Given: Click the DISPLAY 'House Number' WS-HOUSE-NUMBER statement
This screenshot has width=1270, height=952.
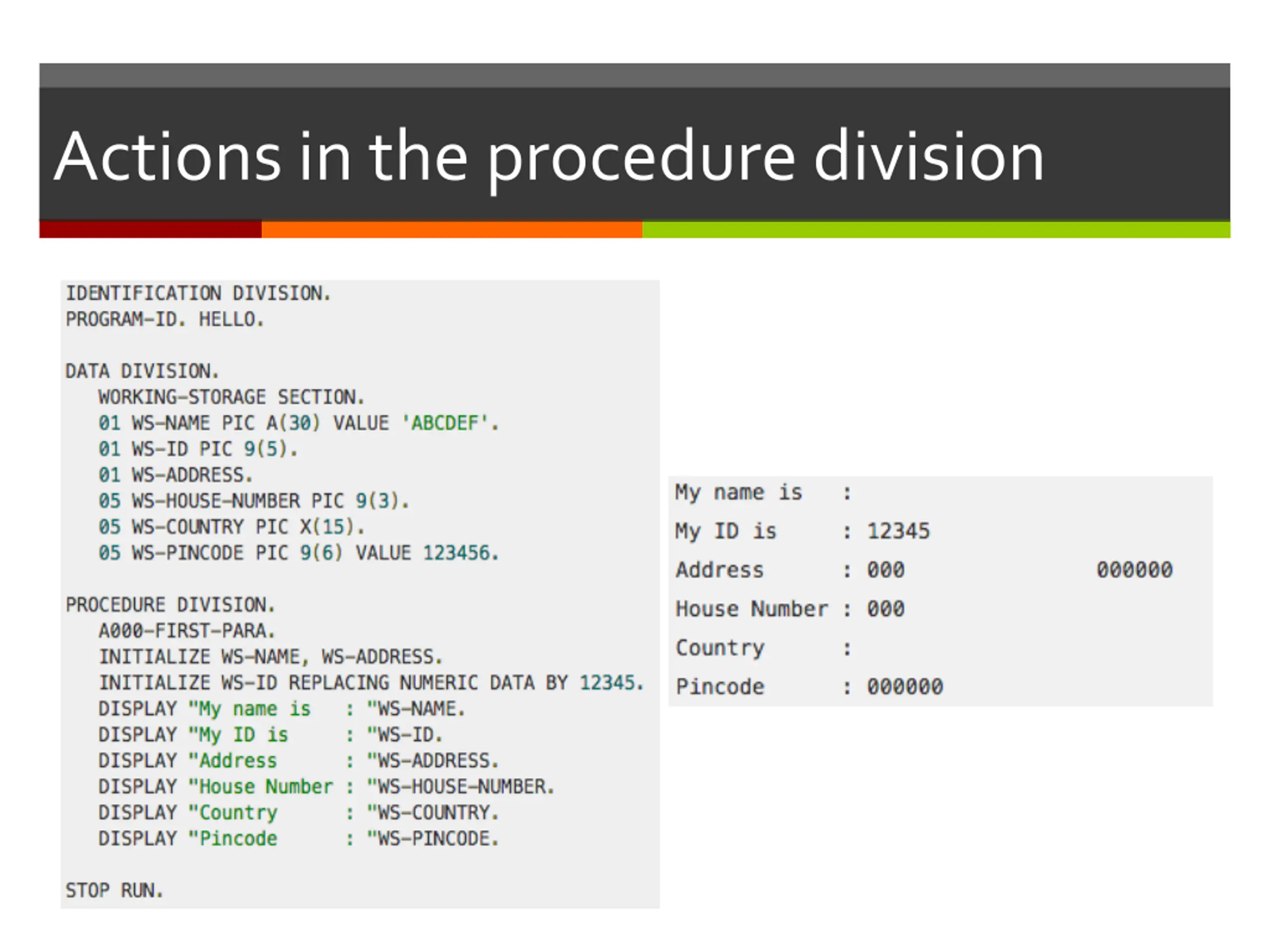Looking at the screenshot, I should click(326, 787).
